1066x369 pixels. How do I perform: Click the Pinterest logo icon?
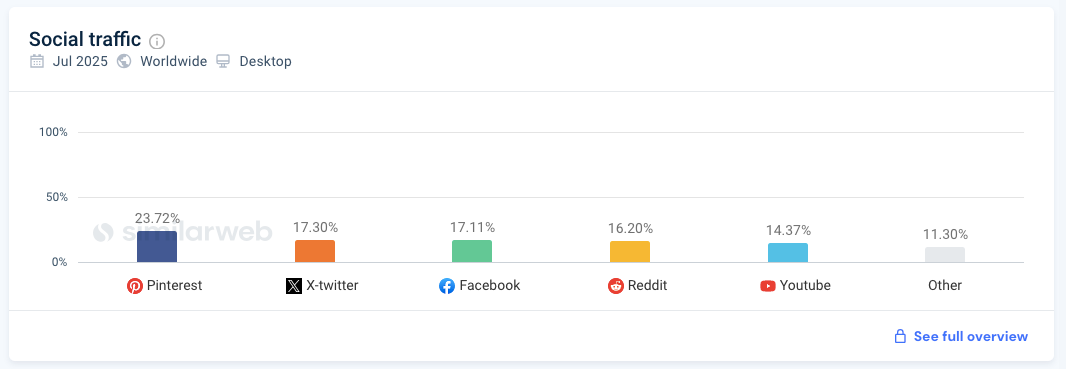click(135, 286)
